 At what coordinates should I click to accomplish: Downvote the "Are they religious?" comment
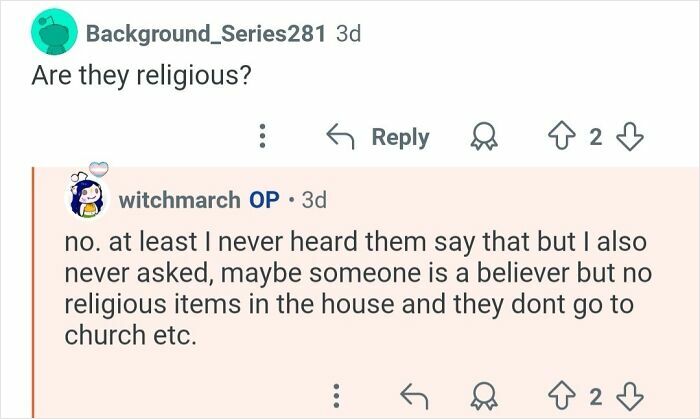[630, 137]
